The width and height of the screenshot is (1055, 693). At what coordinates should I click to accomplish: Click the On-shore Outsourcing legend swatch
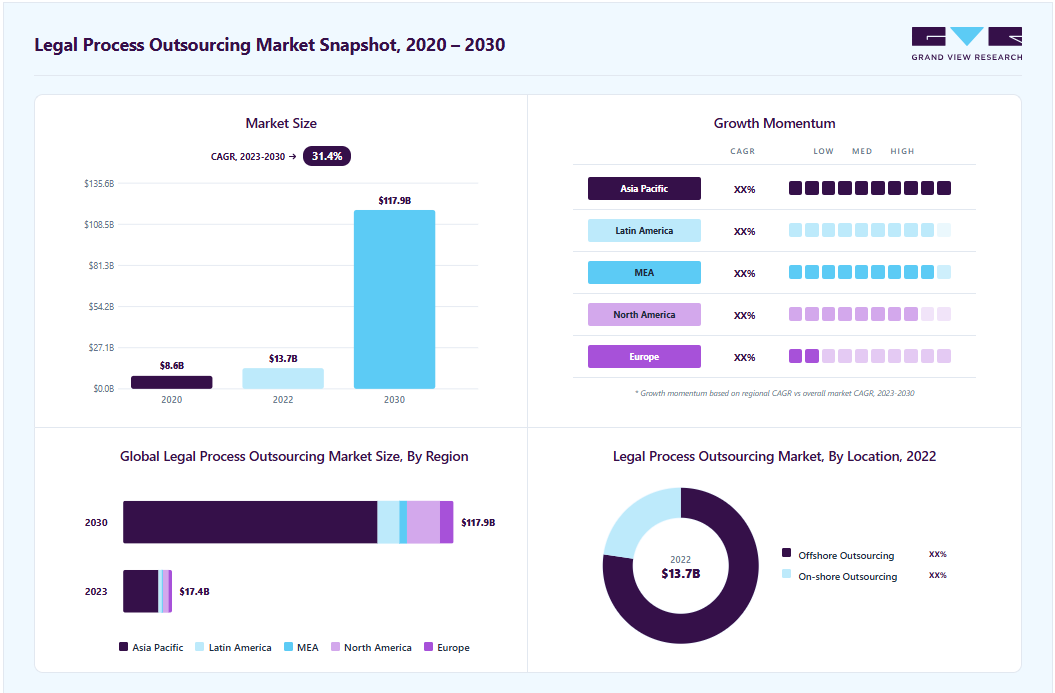(787, 574)
